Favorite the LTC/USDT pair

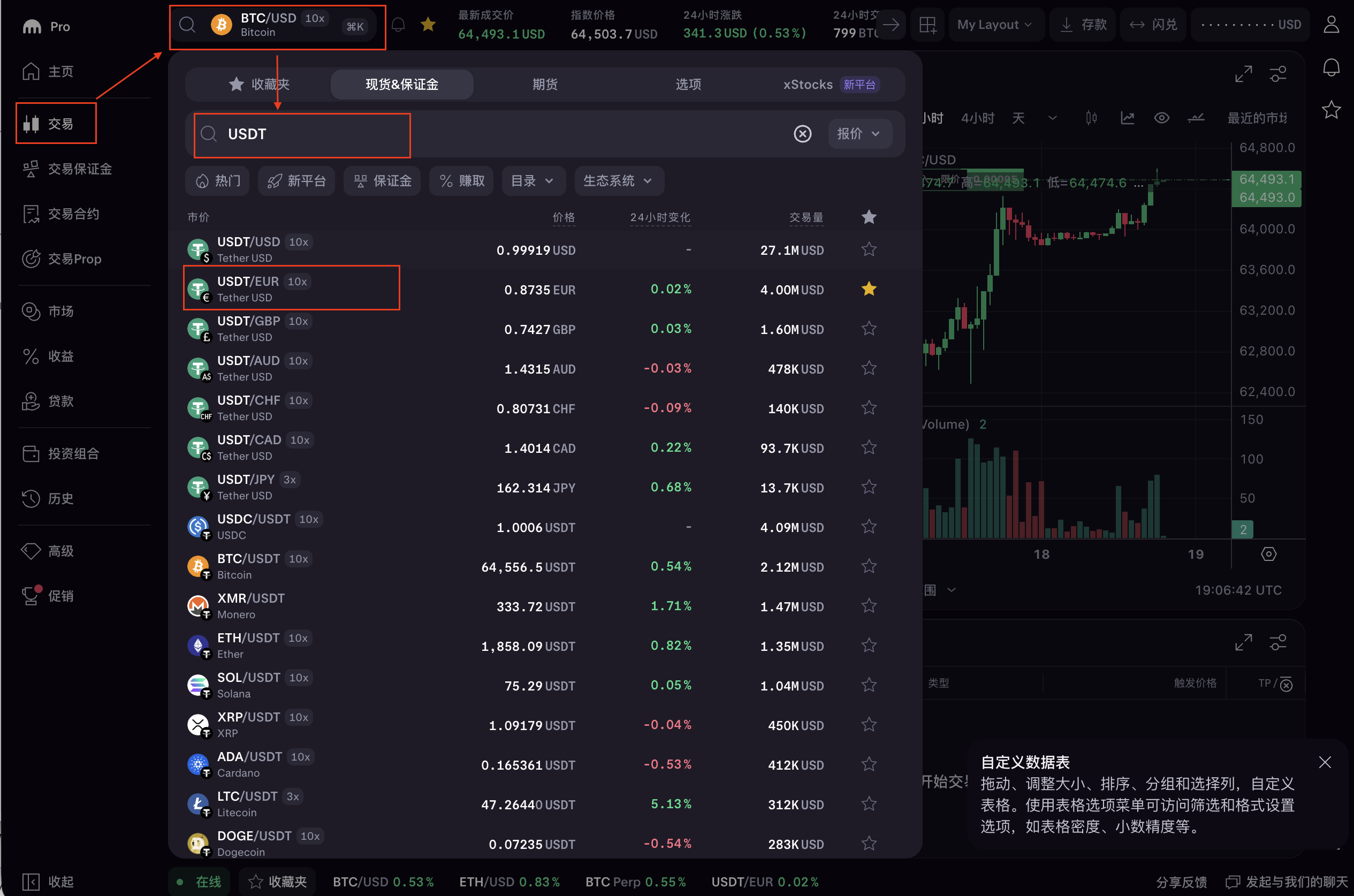click(869, 804)
